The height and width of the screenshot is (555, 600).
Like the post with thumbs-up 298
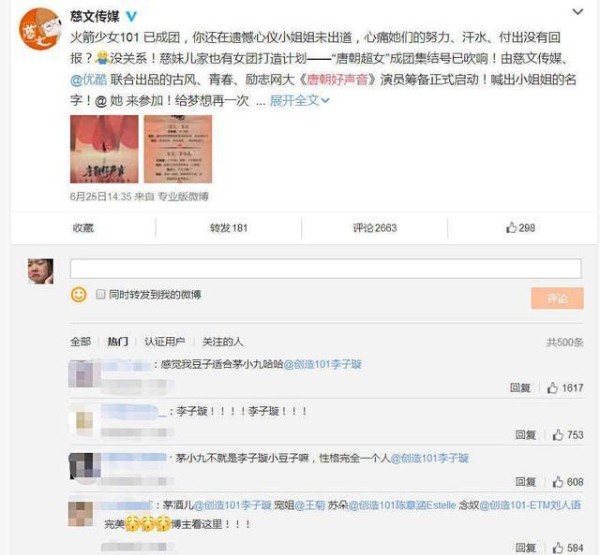520,228
